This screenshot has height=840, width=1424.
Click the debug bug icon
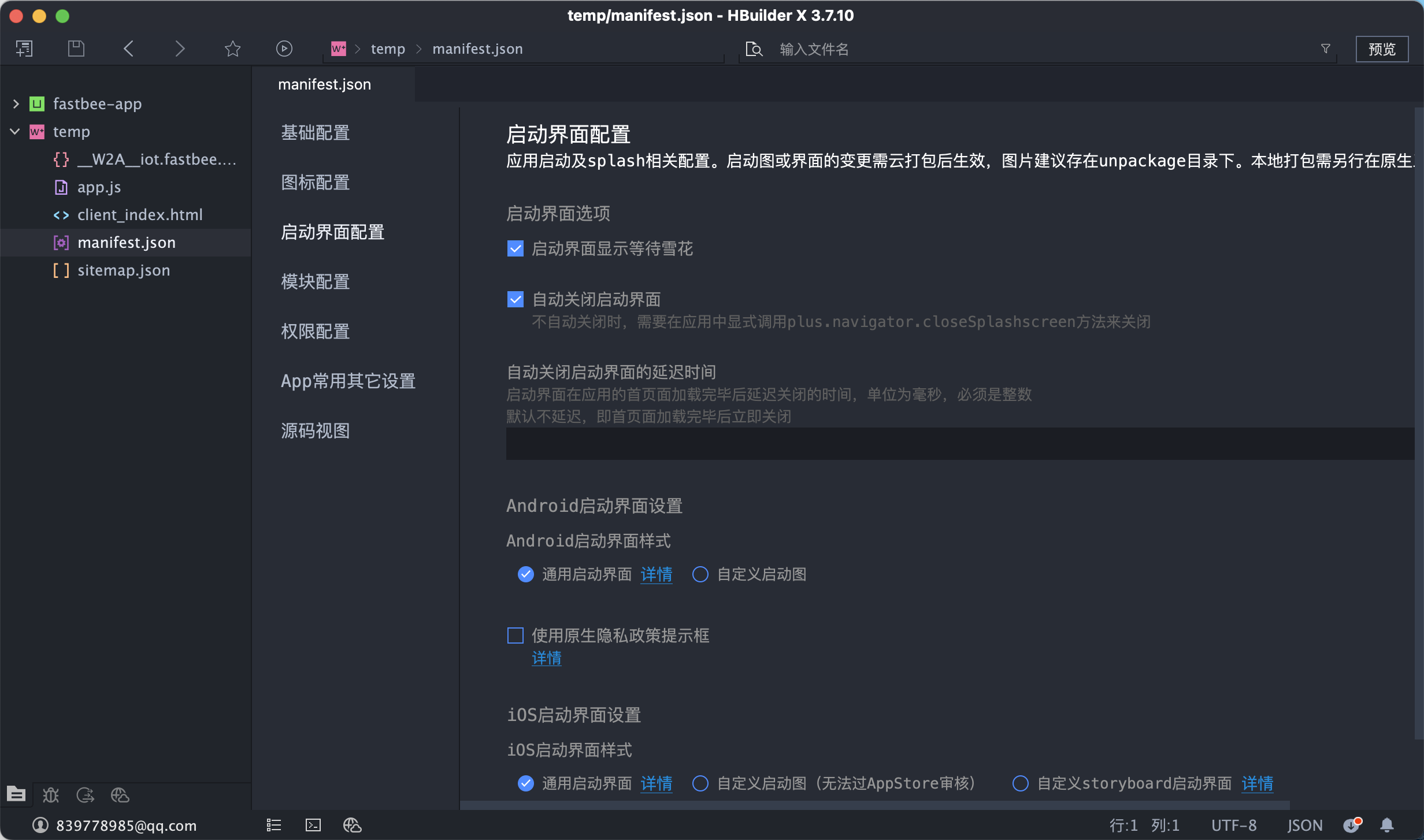(x=51, y=796)
